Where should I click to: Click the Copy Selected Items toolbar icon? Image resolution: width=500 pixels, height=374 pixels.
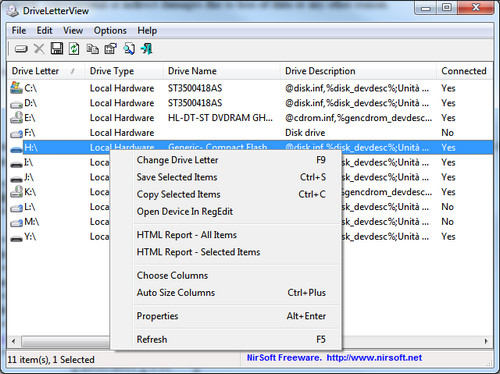[92, 49]
